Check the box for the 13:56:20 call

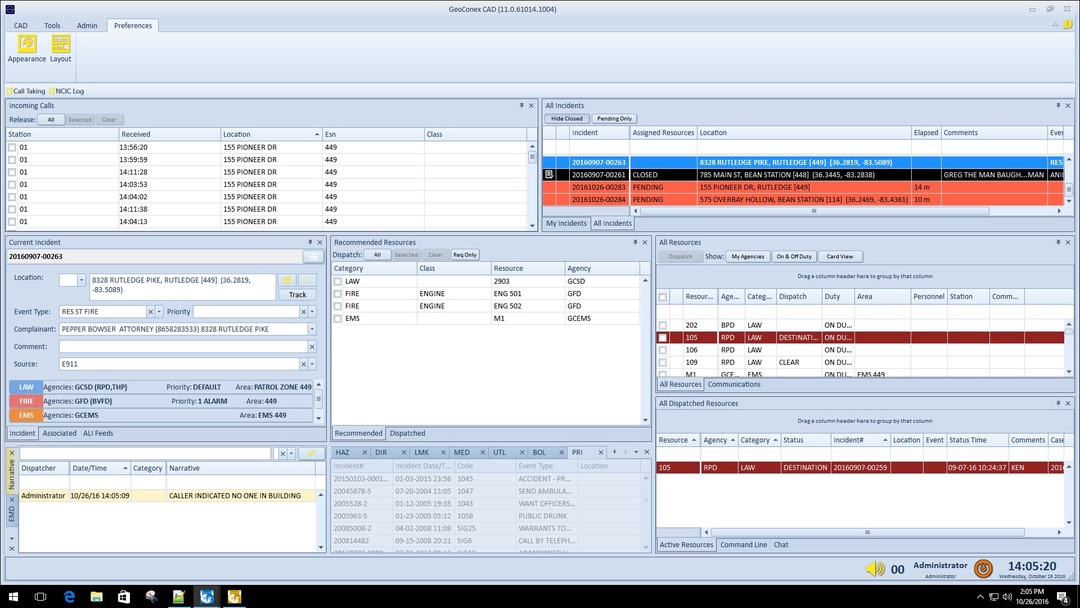coord(12,147)
